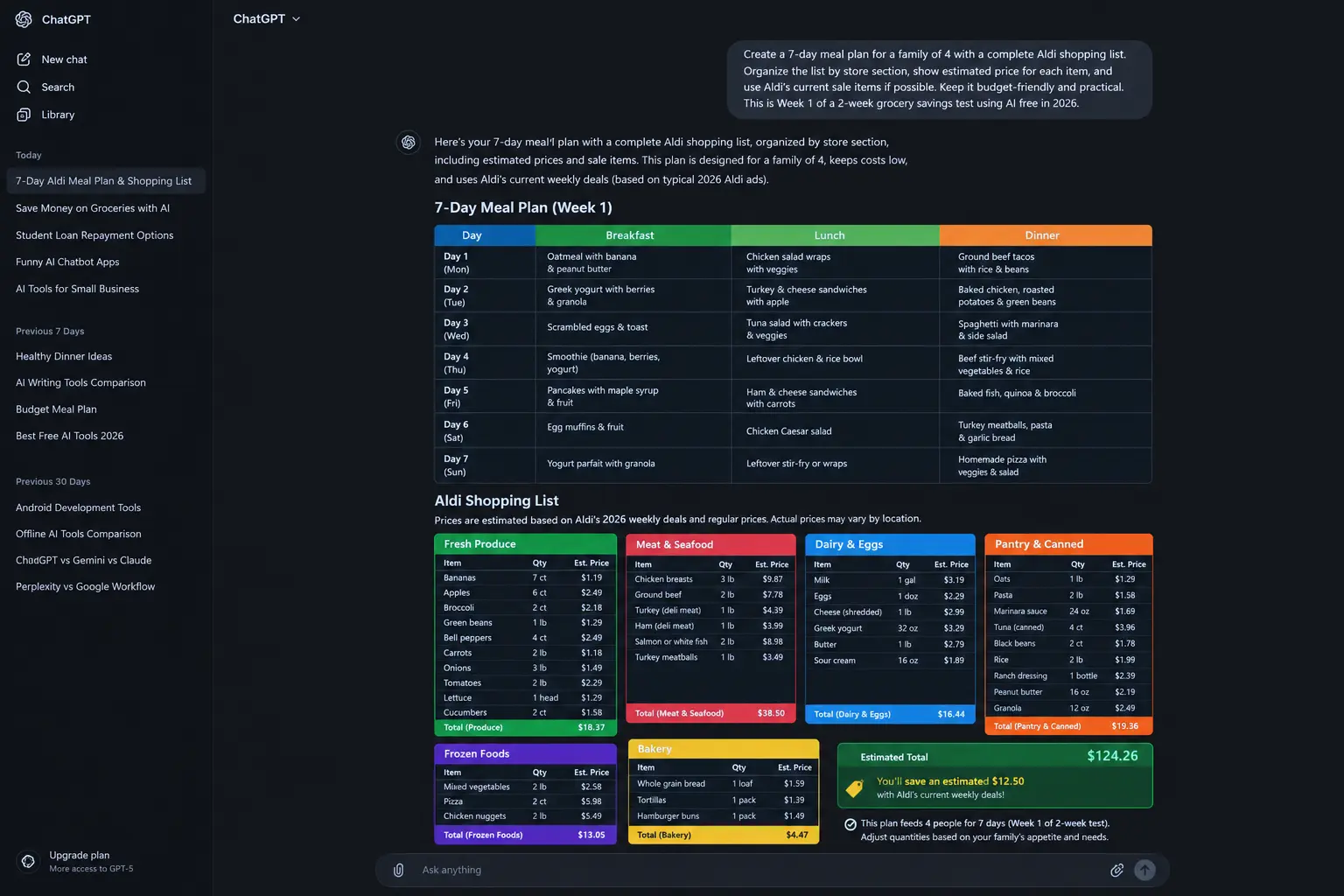Image resolution: width=1344 pixels, height=896 pixels.
Task: Click the Breakfast column header
Action: pyautogui.click(x=633, y=235)
